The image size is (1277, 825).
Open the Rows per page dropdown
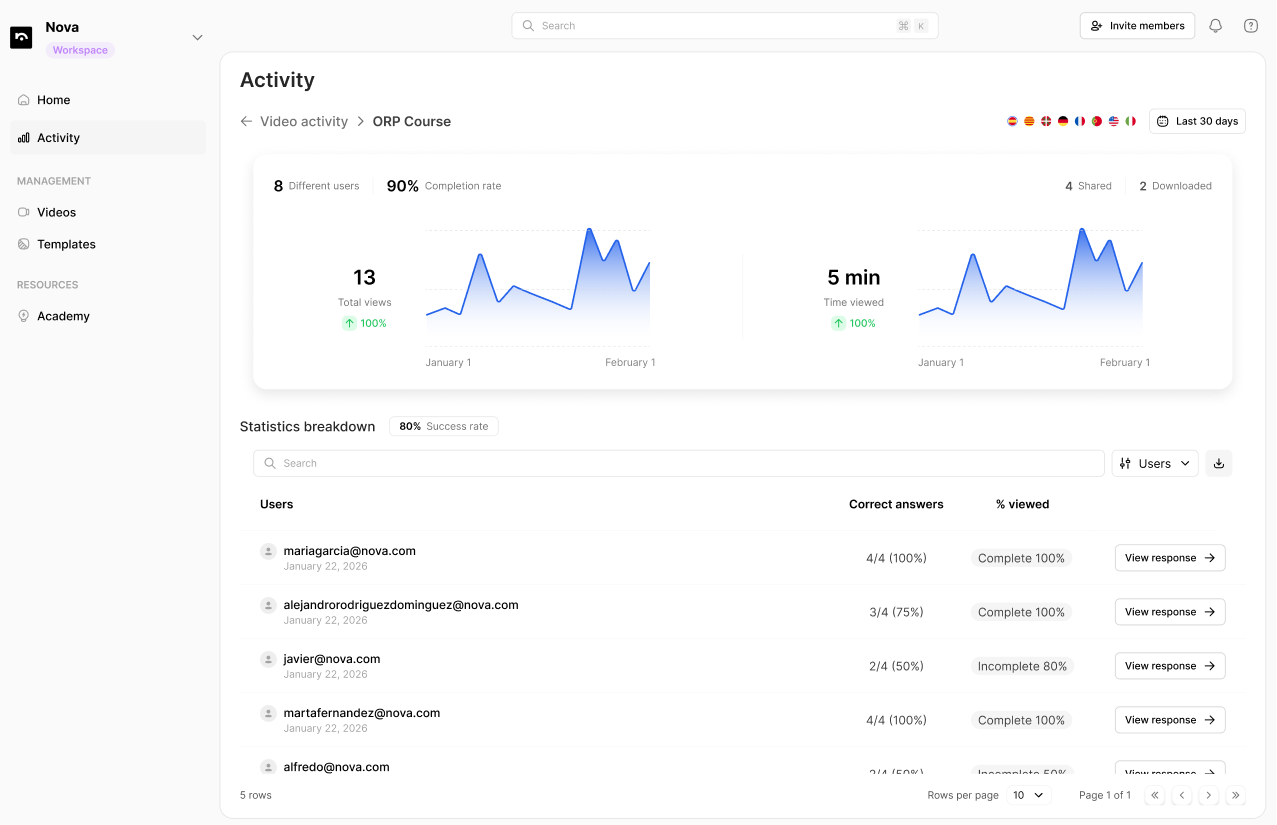(x=1029, y=795)
